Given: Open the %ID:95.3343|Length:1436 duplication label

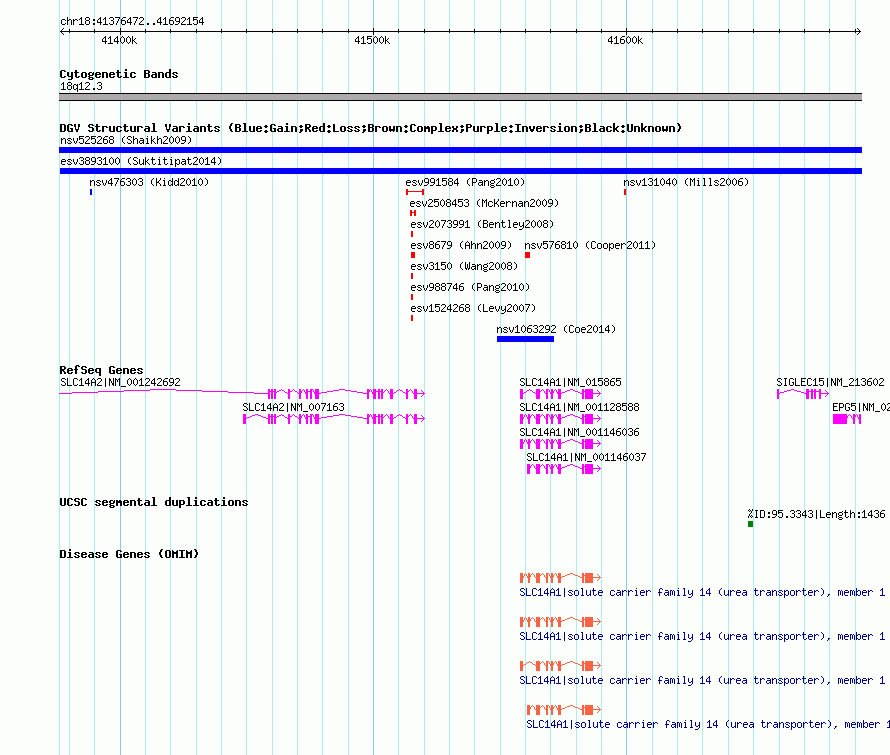Looking at the screenshot, I should point(816,514).
